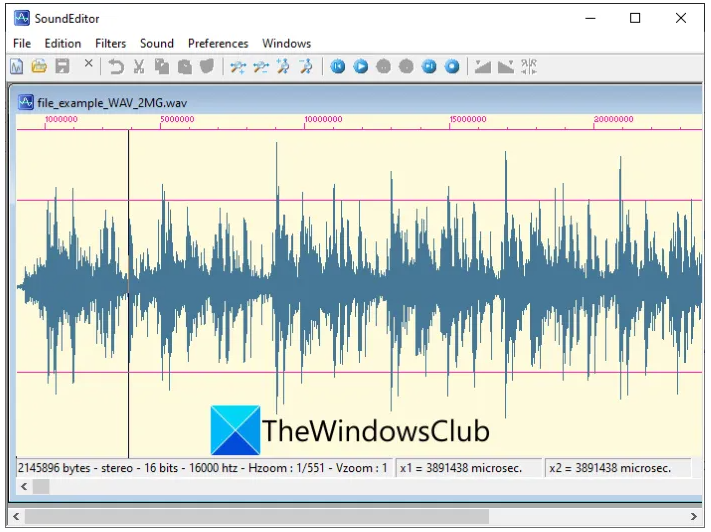Close the file with the small toolbar X
The width and height of the screenshot is (711, 532).
(88, 63)
